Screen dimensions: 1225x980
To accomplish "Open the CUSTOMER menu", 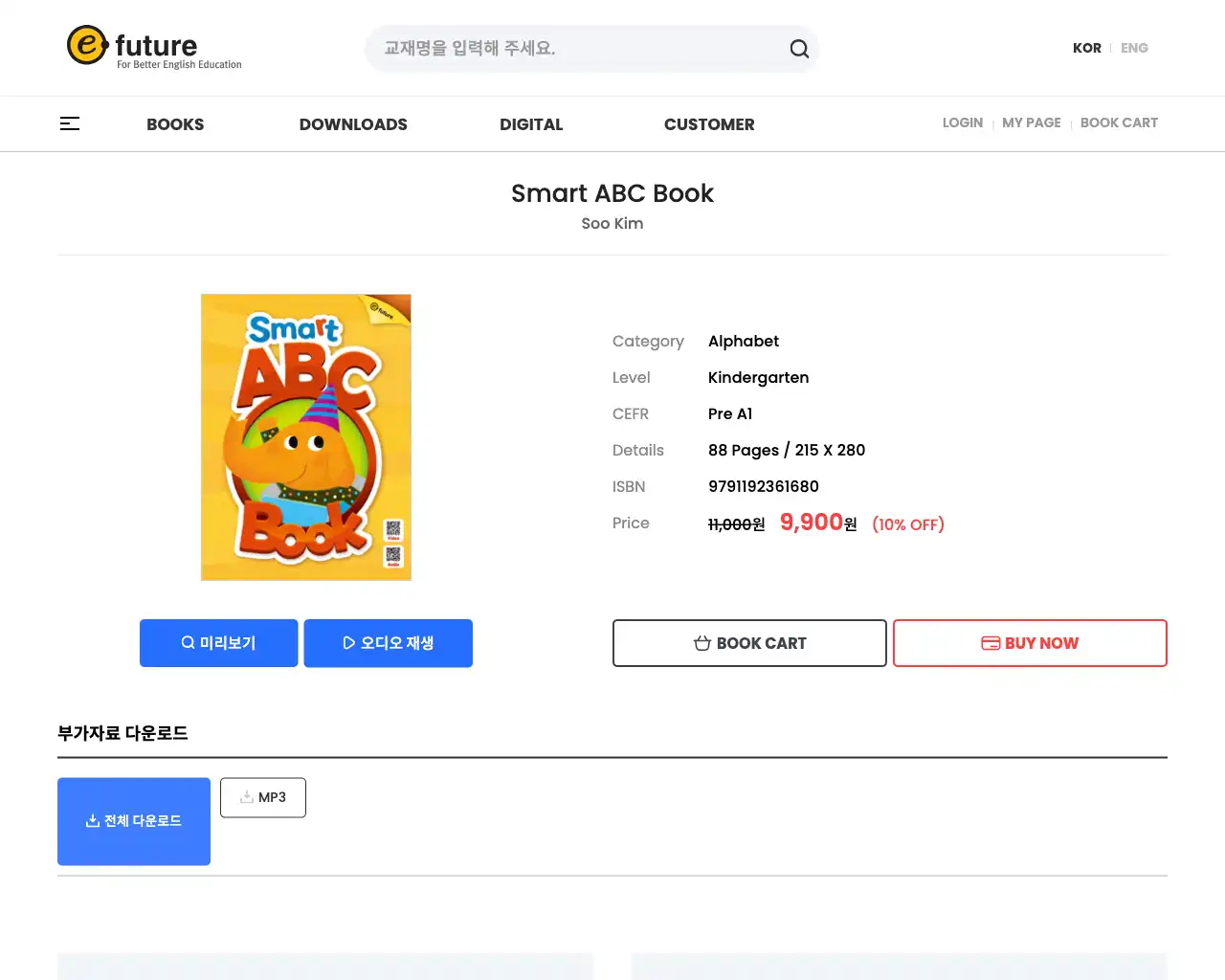I will (709, 124).
